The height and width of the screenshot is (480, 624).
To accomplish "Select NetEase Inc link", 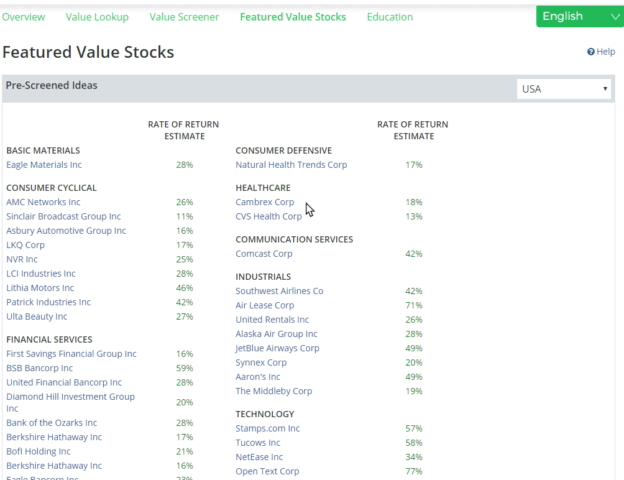I will 259,457.
